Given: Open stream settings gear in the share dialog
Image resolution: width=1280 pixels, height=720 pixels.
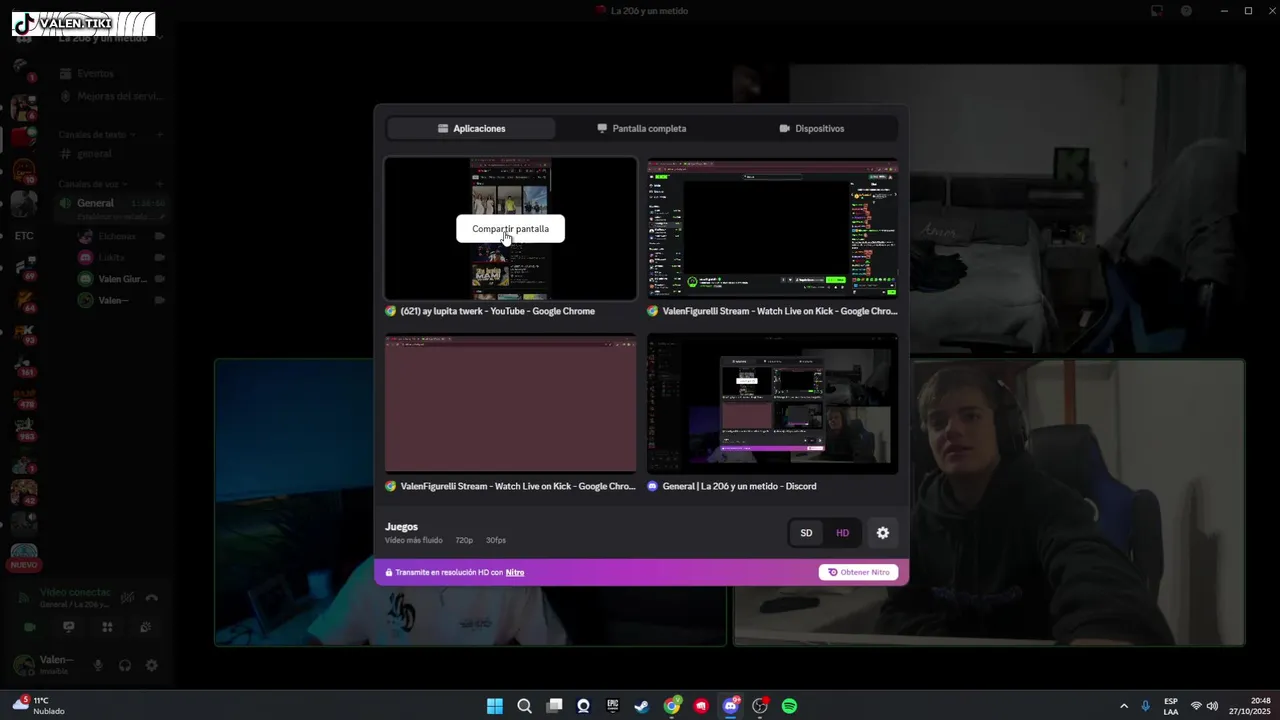Looking at the screenshot, I should point(882,533).
